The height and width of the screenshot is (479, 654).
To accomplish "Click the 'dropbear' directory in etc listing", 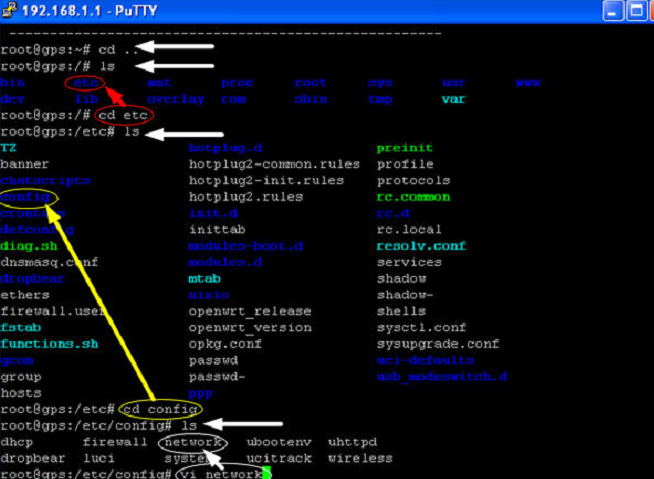I will pos(33,279).
